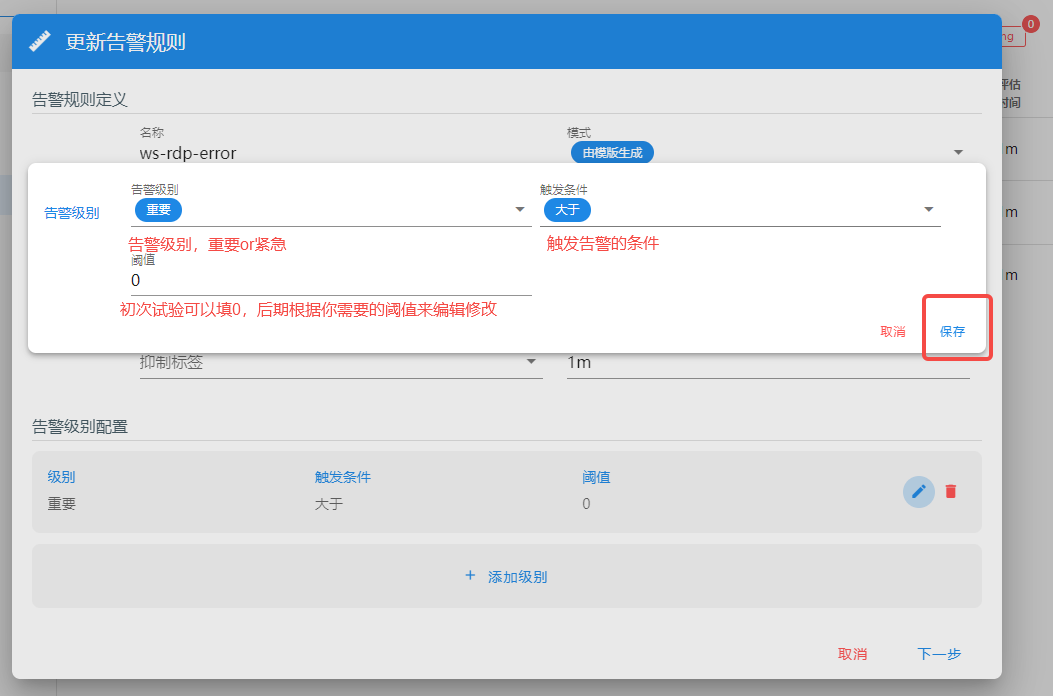1053x696 pixels.
Task: Open the 抑制标签 dropdown
Action: coord(340,362)
